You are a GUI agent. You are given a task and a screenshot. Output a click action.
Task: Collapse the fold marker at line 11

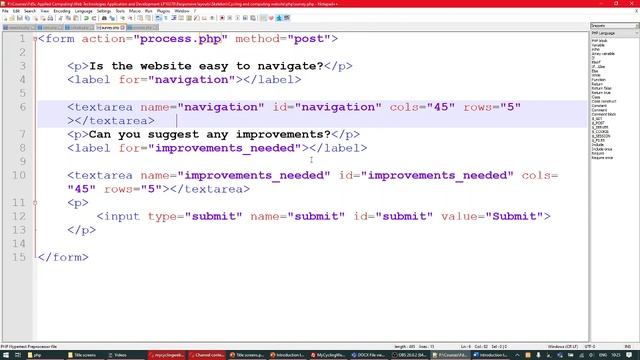tap(35, 203)
